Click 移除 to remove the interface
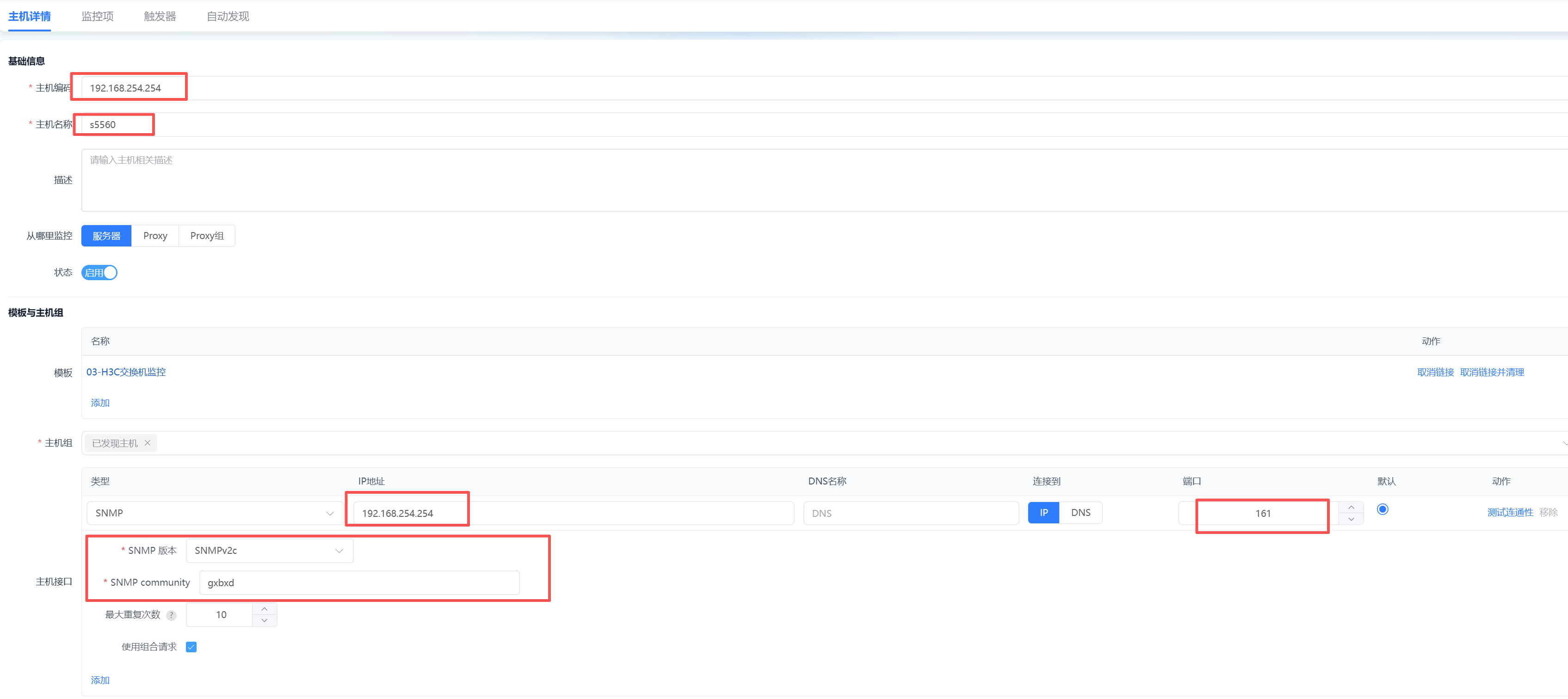Screen dimensions: 1568x699 tap(1549, 513)
